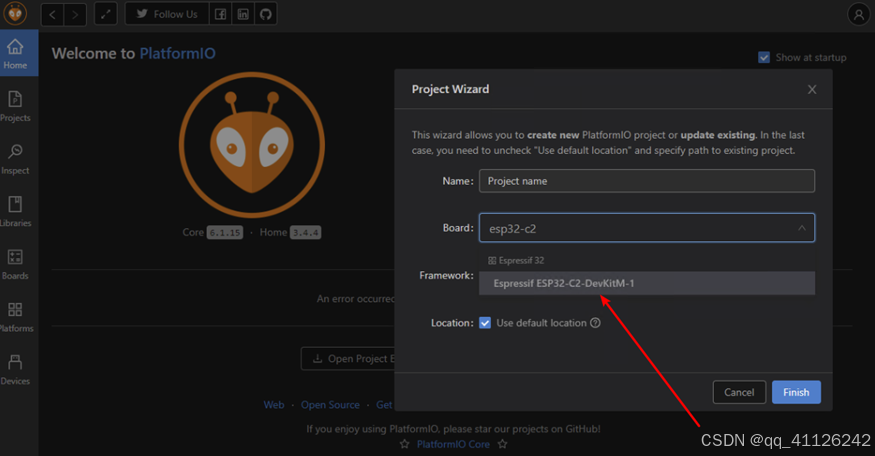
Task: Click the location help question mark icon
Action: pos(595,323)
